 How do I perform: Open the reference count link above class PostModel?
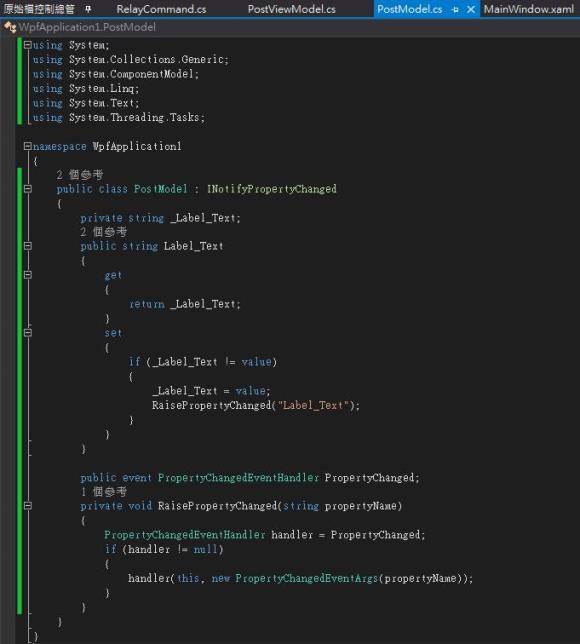click(80, 175)
